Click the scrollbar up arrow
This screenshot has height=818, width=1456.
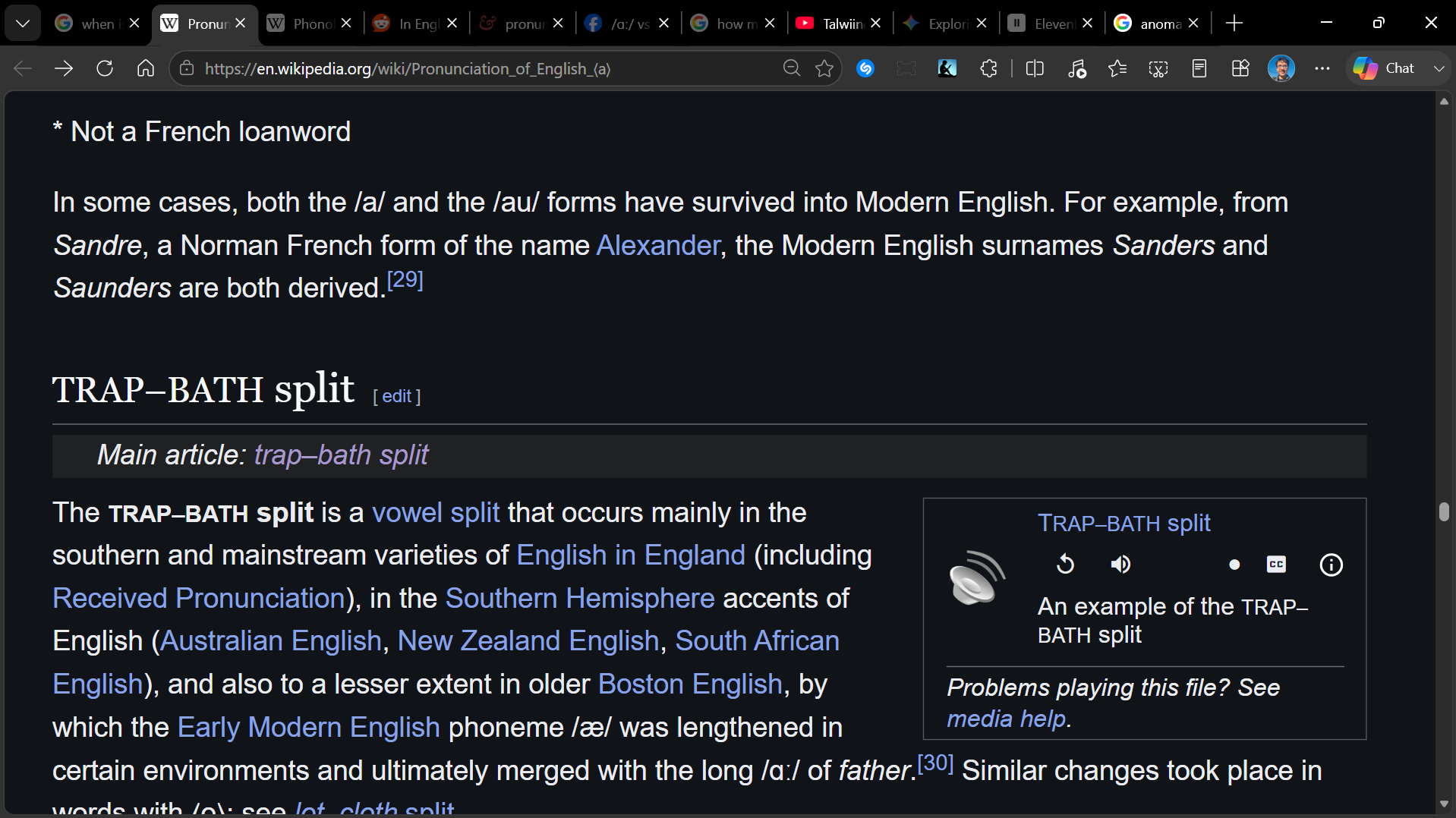point(1444,101)
